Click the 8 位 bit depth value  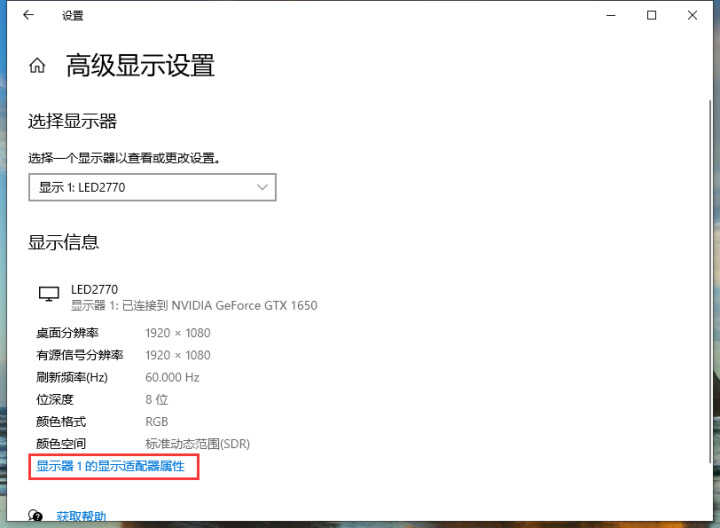point(157,399)
